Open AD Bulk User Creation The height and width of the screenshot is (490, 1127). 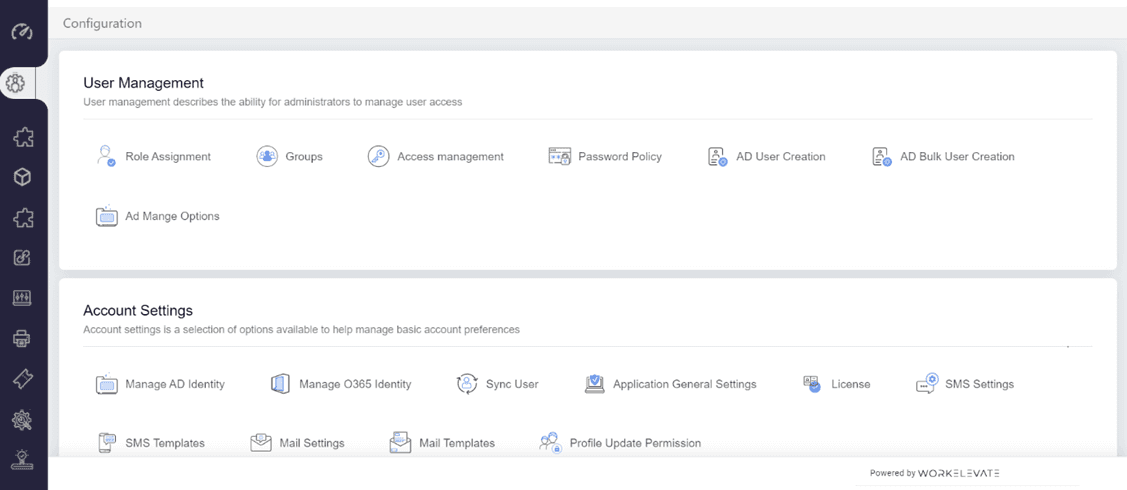[x=956, y=157]
